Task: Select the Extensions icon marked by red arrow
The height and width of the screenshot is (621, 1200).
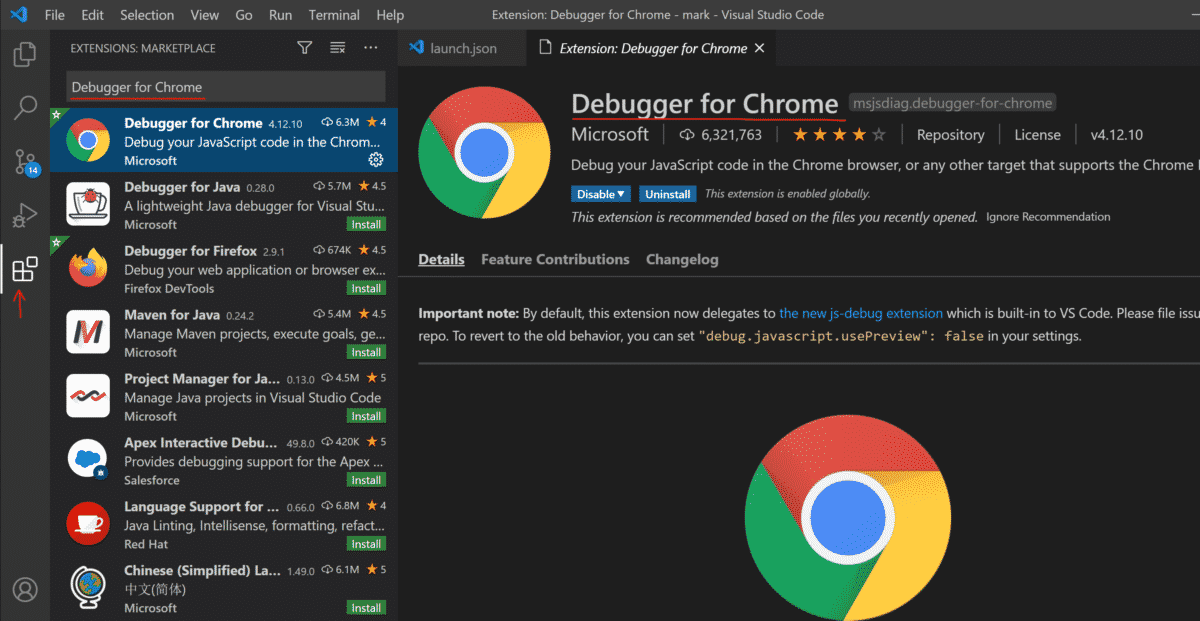Action: click(x=25, y=268)
